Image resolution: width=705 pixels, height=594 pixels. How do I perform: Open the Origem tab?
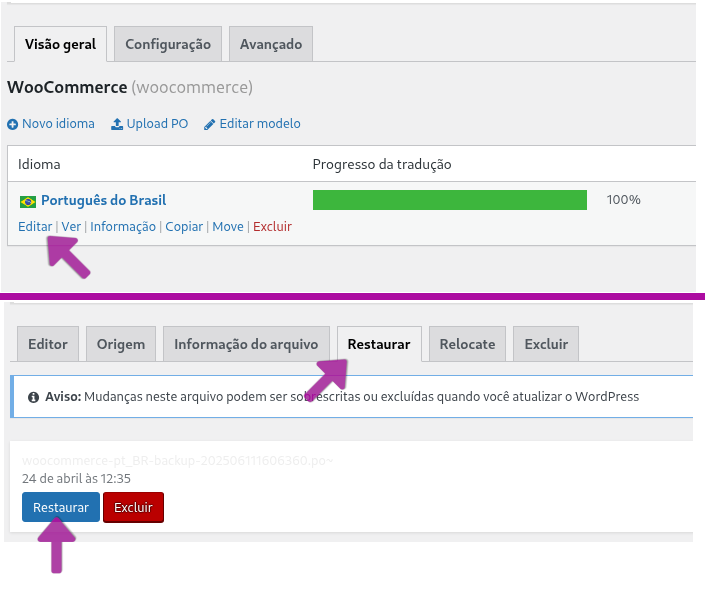click(x=121, y=344)
